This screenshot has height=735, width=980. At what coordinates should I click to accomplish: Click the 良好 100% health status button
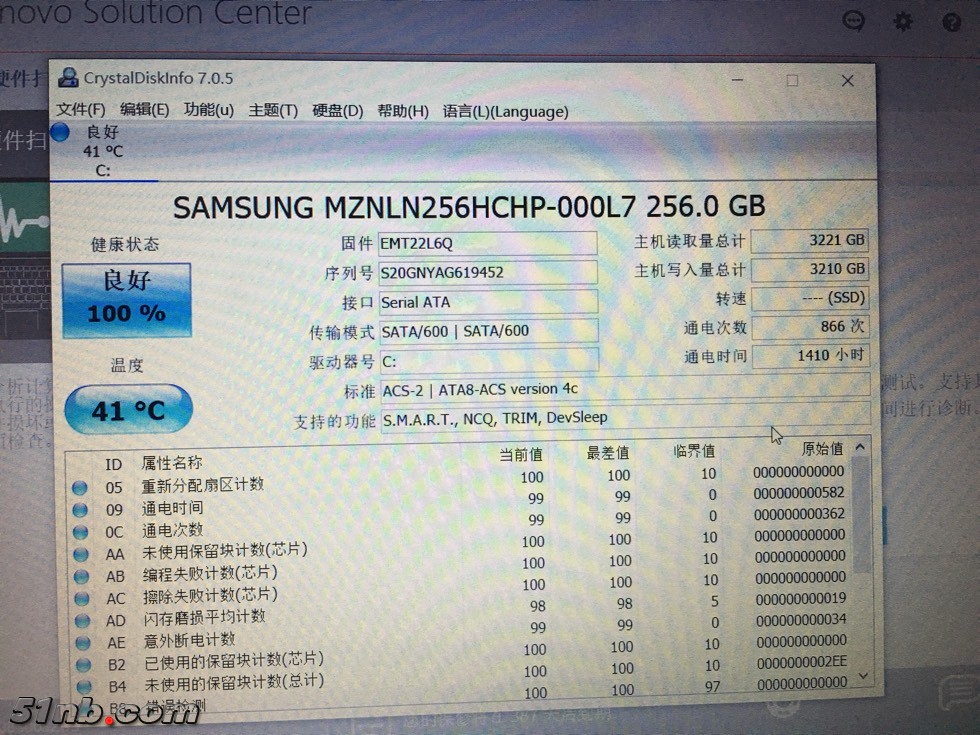127,300
